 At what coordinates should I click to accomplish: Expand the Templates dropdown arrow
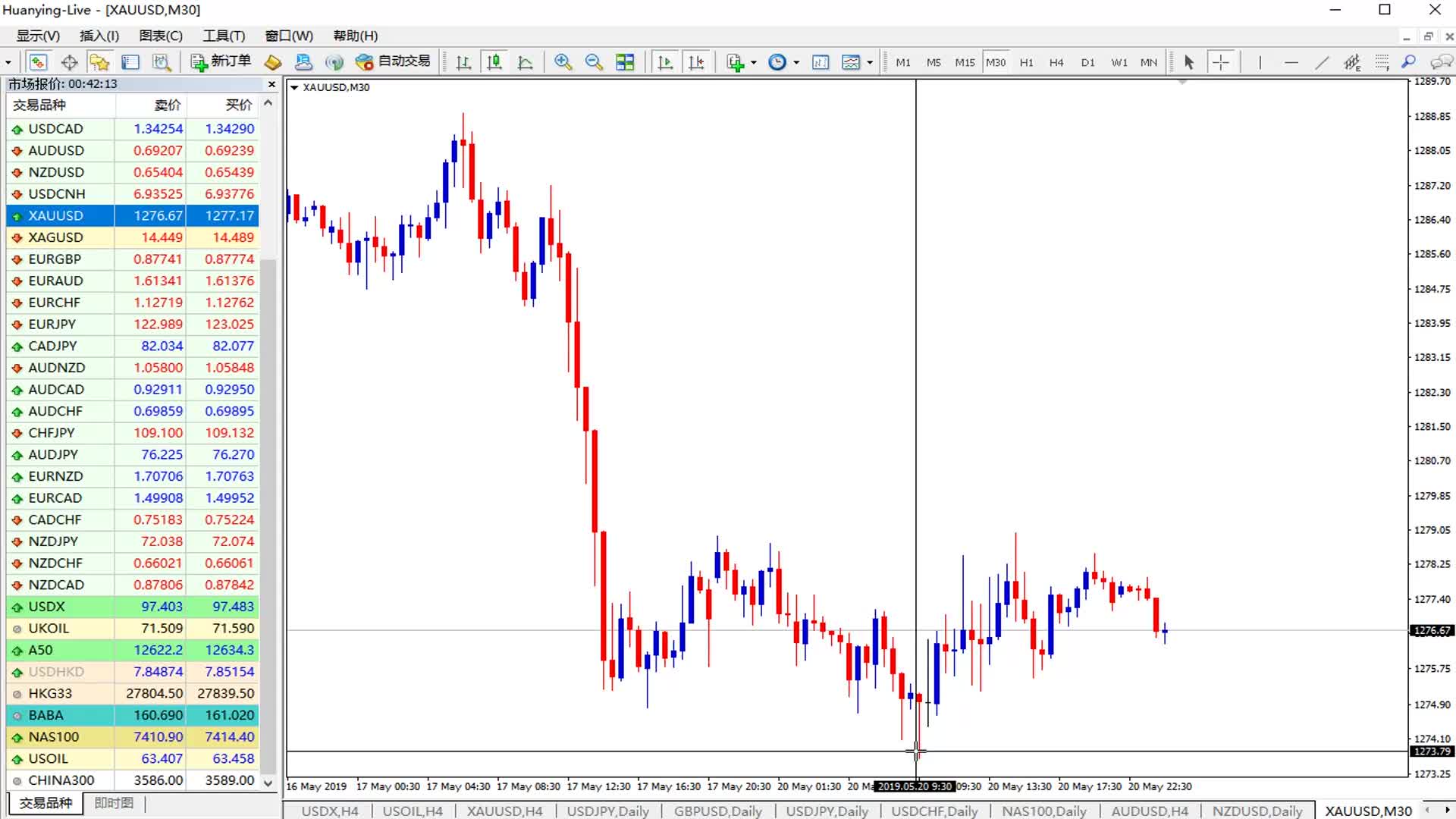point(870,62)
